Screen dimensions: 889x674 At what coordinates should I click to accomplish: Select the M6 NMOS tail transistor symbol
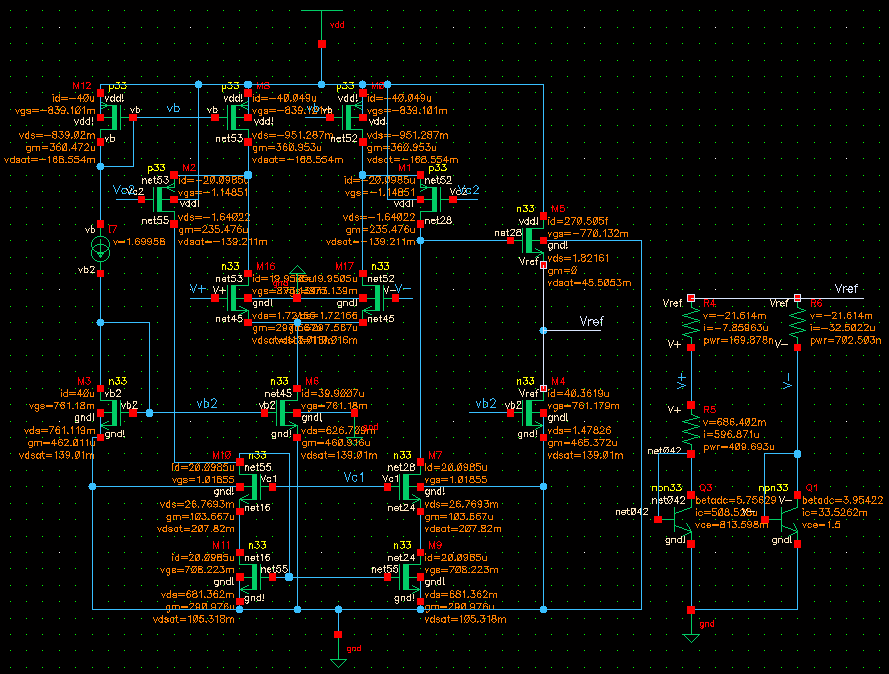pyautogui.click(x=281, y=413)
